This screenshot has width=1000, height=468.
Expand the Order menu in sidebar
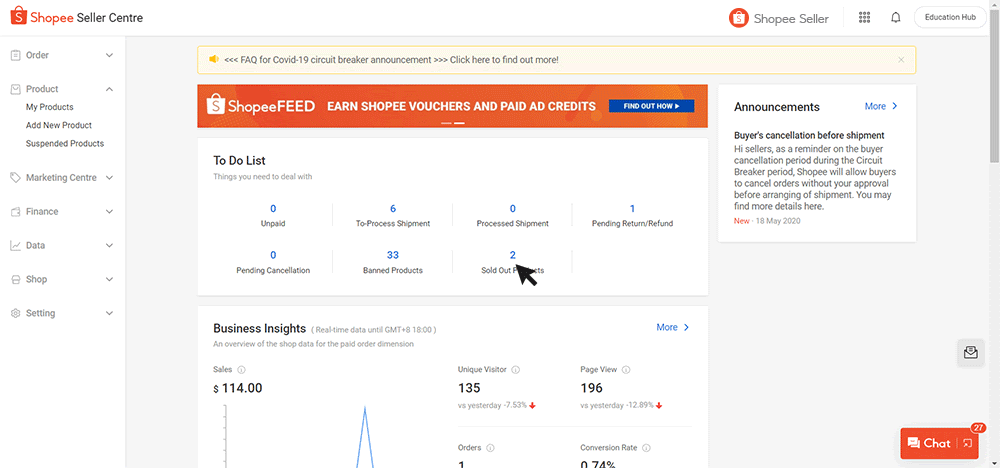(x=62, y=55)
